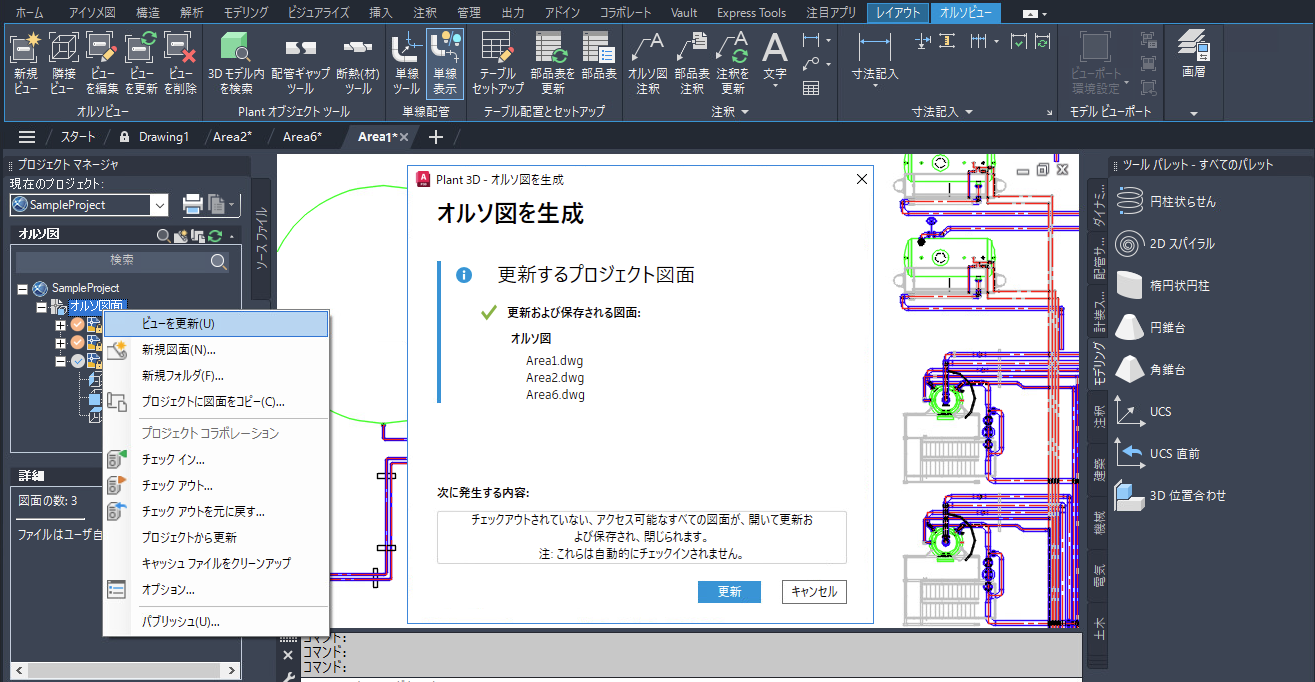Choose 新規図面(N)... from context menu

coord(216,350)
